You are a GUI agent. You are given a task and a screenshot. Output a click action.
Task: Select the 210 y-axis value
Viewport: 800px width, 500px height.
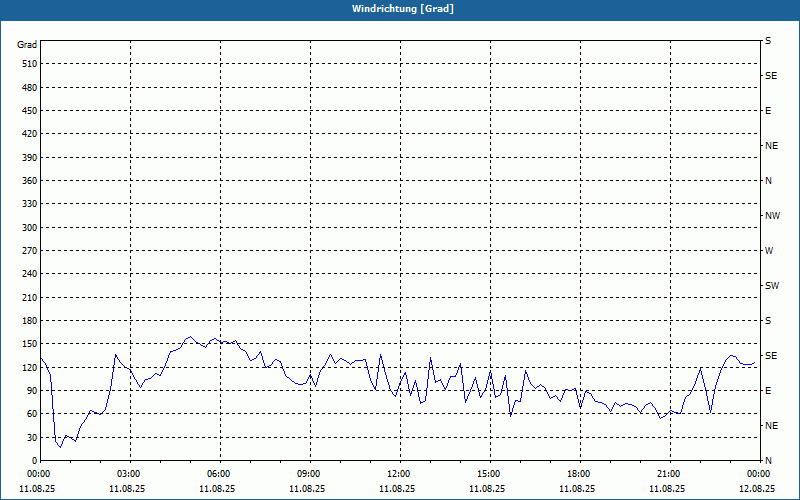[30, 297]
